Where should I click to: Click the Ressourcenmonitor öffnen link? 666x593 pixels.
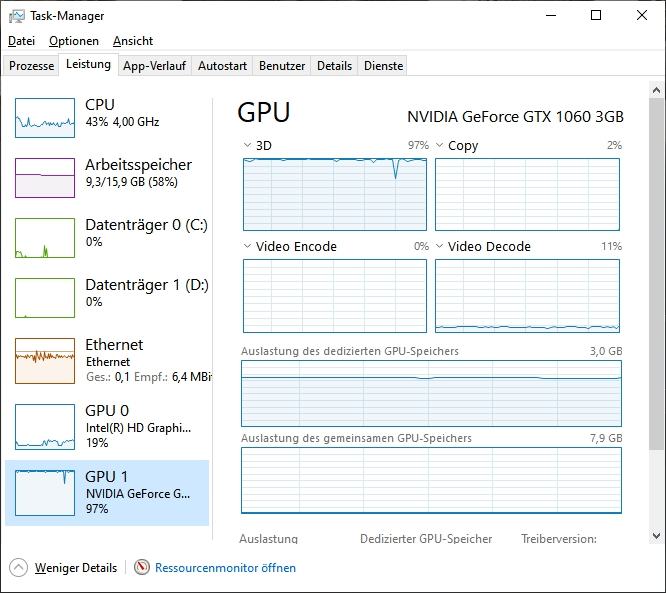click(225, 568)
